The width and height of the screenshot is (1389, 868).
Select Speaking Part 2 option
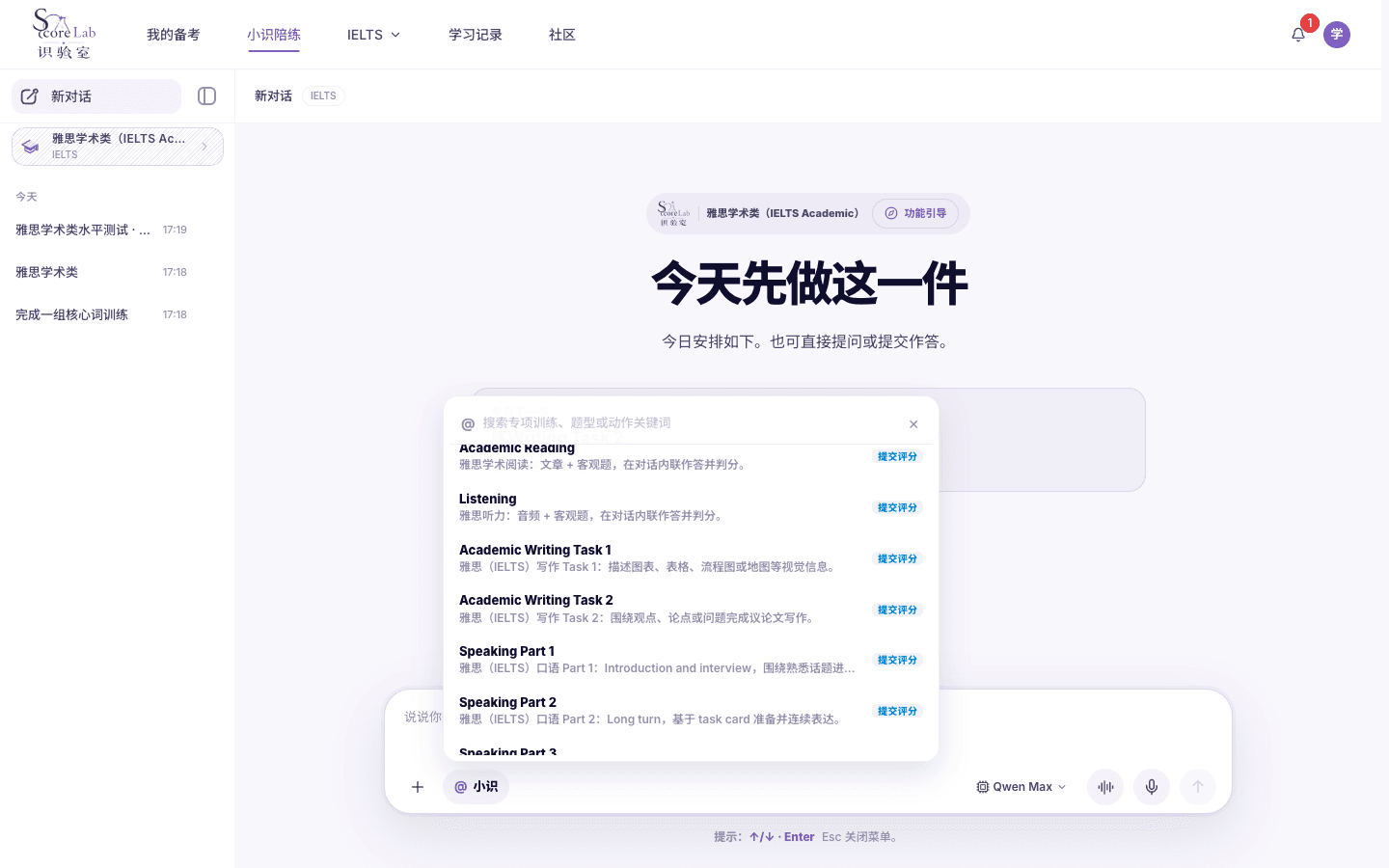(x=691, y=711)
